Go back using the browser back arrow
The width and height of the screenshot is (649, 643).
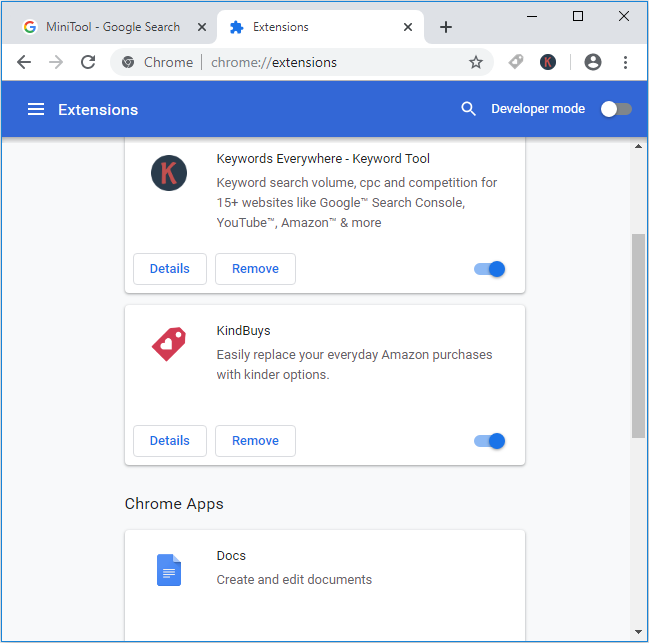[x=24, y=62]
